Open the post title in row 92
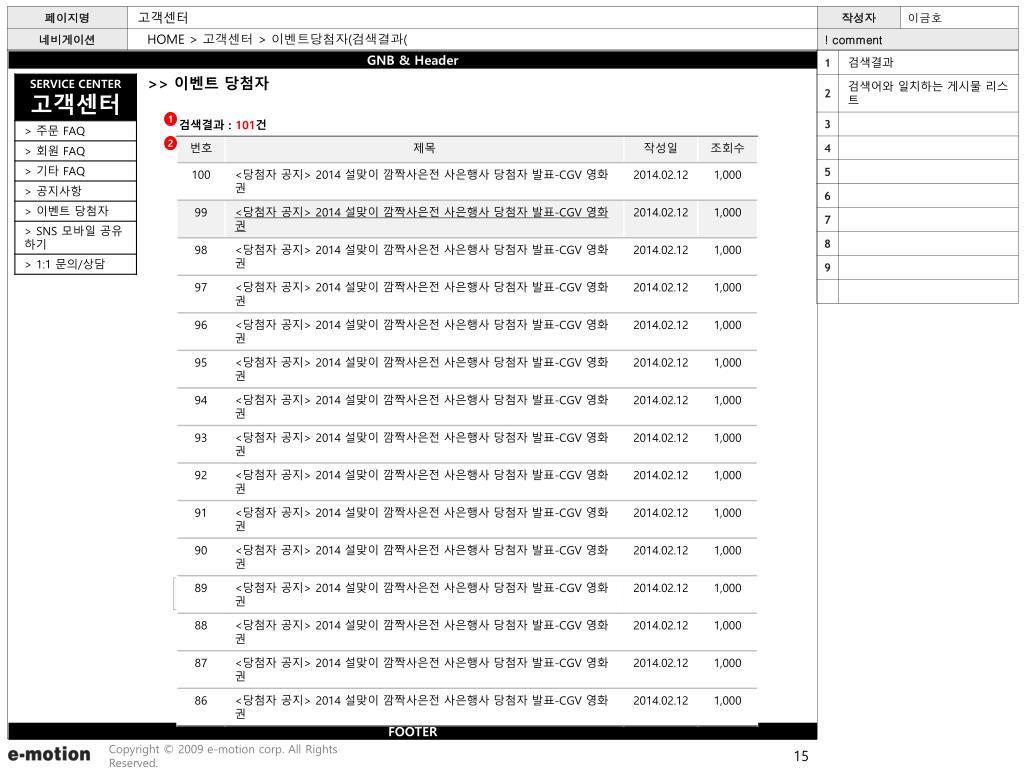Screen dimensions: 1024x768 pos(421,481)
